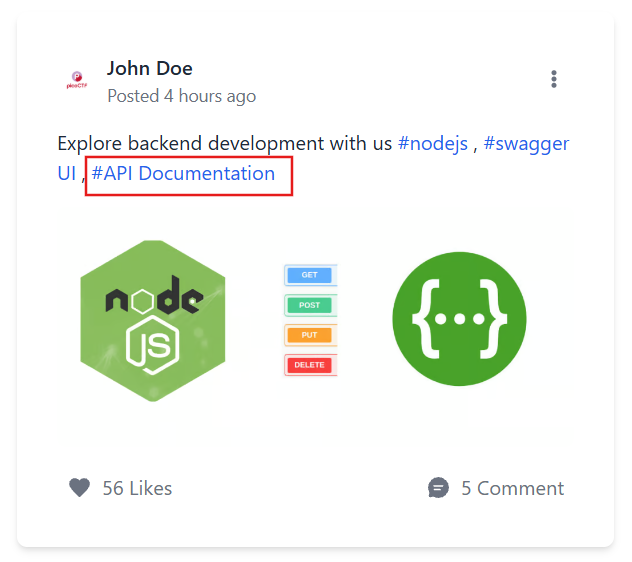Click the comment bubble icon
Viewport: 632px width, 562px height.
click(x=438, y=488)
